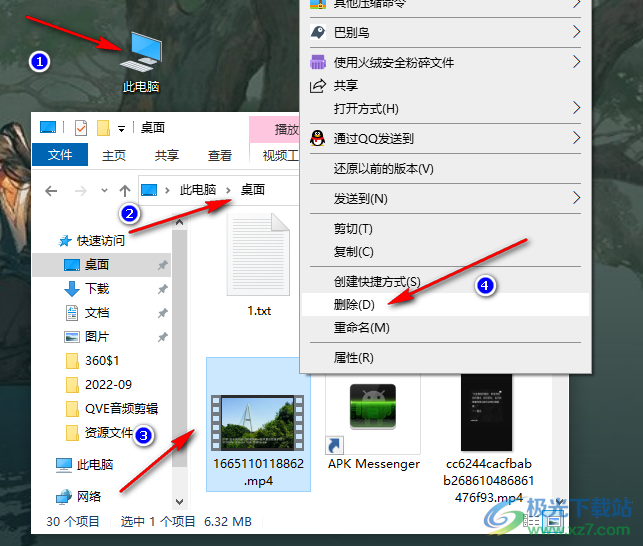Go forward with the right arrow button

[81, 191]
